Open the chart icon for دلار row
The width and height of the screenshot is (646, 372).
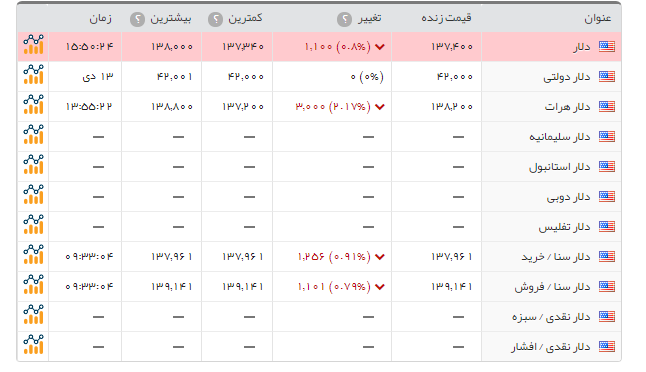point(33,45)
